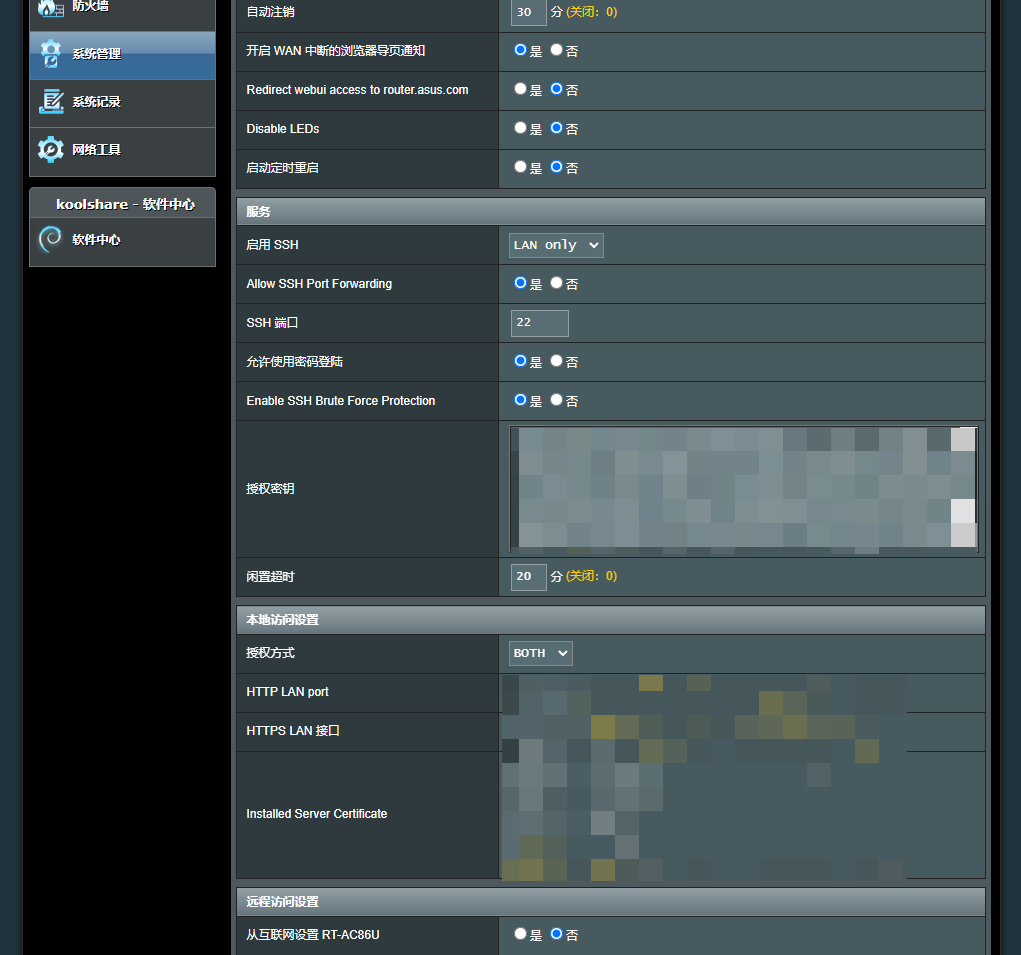
Task: Turn on scheduled reboot (启动定时重启) 是
Action: tap(520, 167)
